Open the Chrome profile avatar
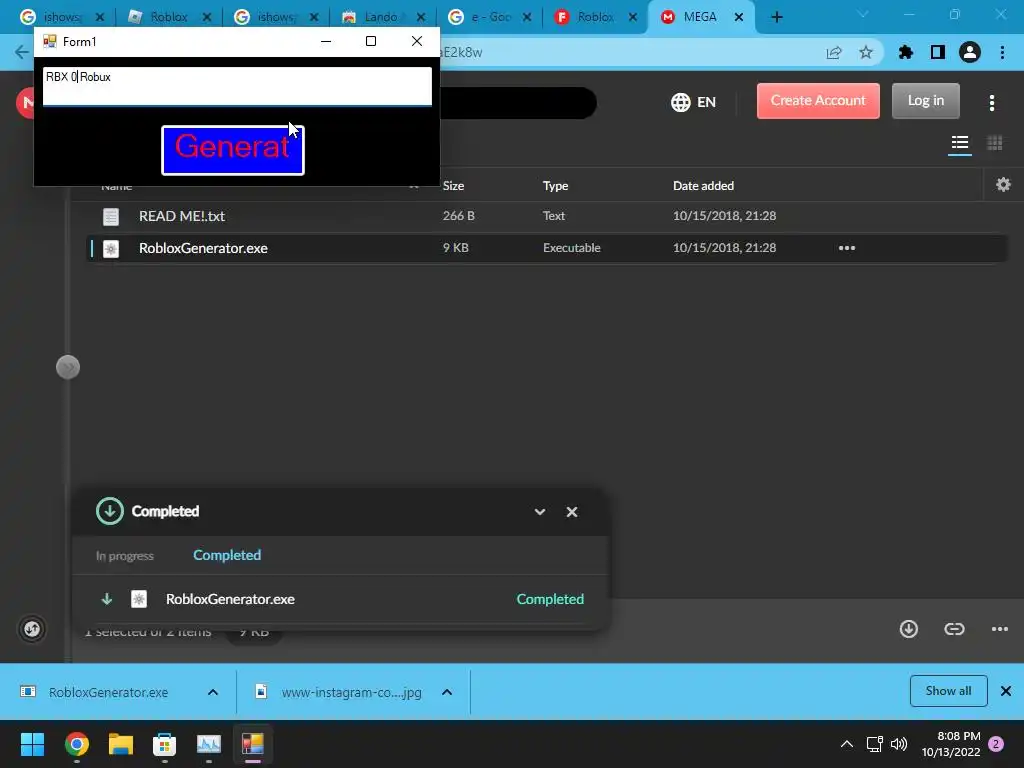Screen dimensions: 1024x768 pos(970,52)
